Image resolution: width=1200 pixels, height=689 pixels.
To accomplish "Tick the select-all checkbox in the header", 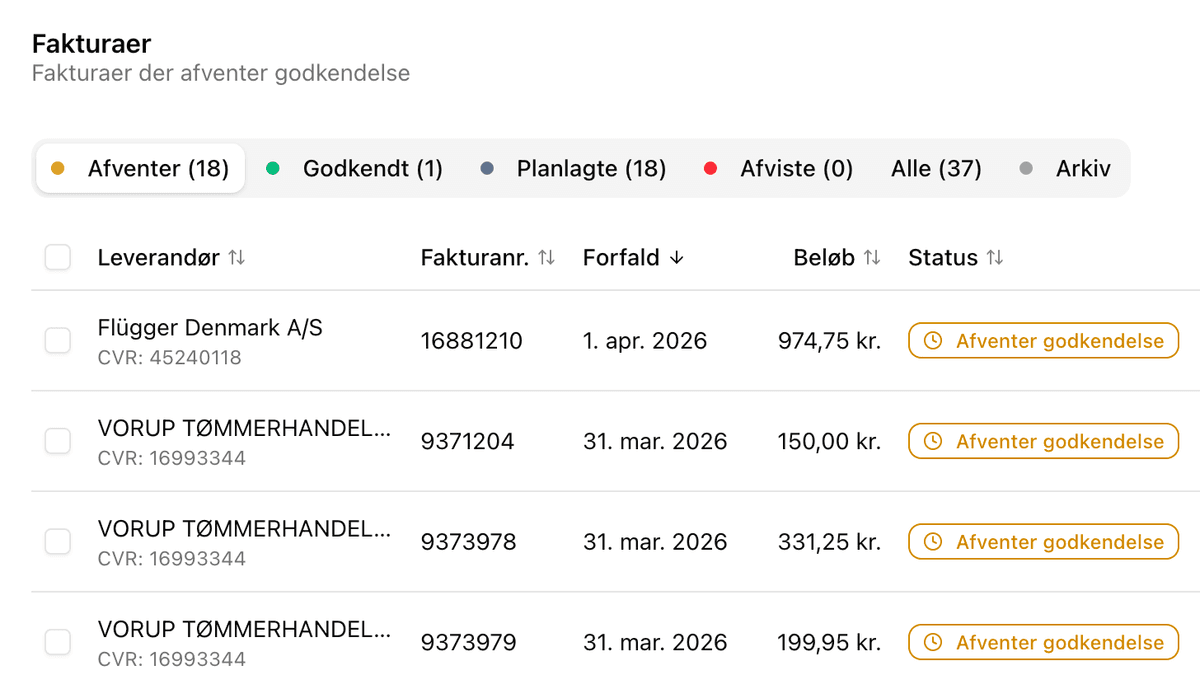I will 57,257.
